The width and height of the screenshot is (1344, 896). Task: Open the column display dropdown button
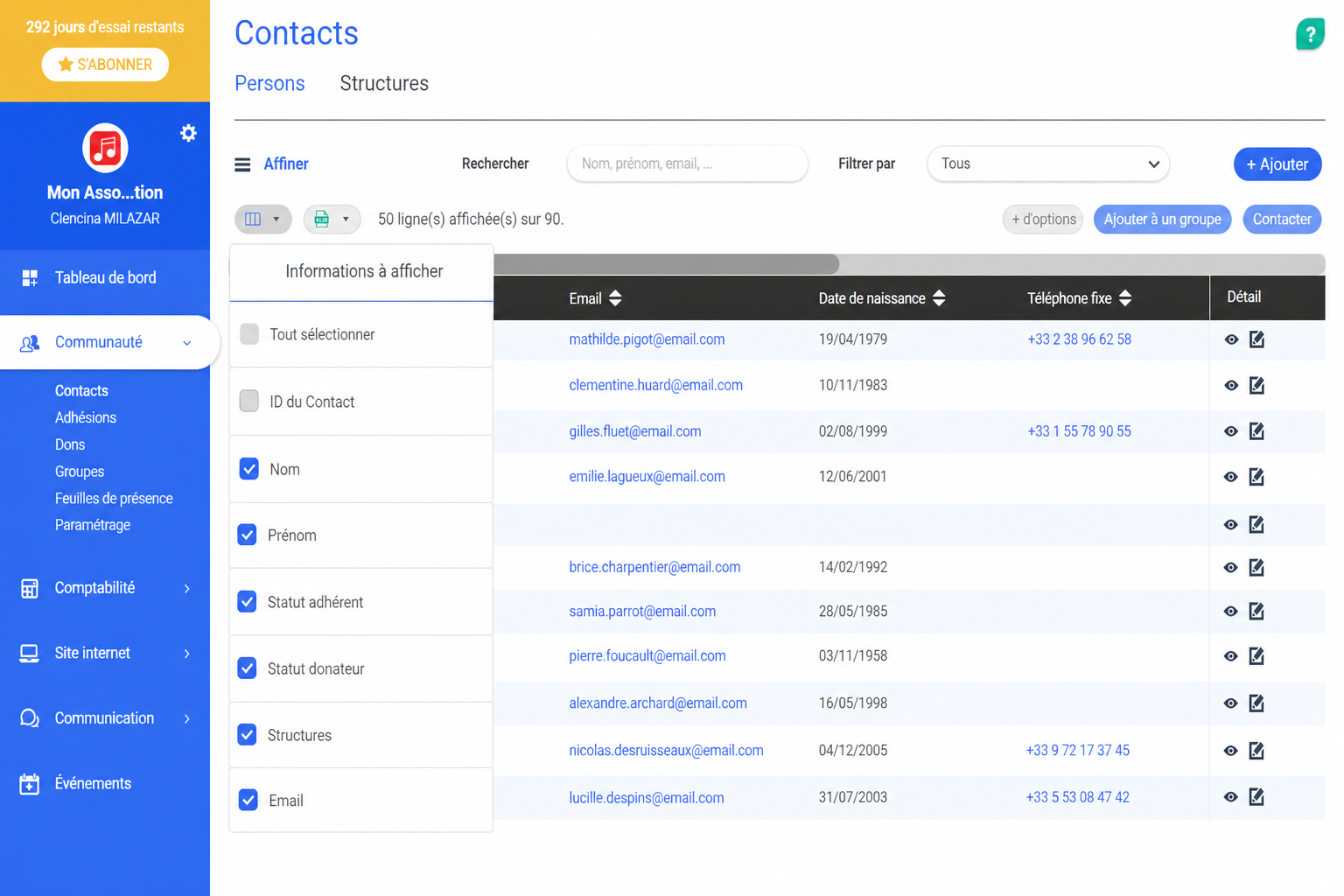click(263, 219)
